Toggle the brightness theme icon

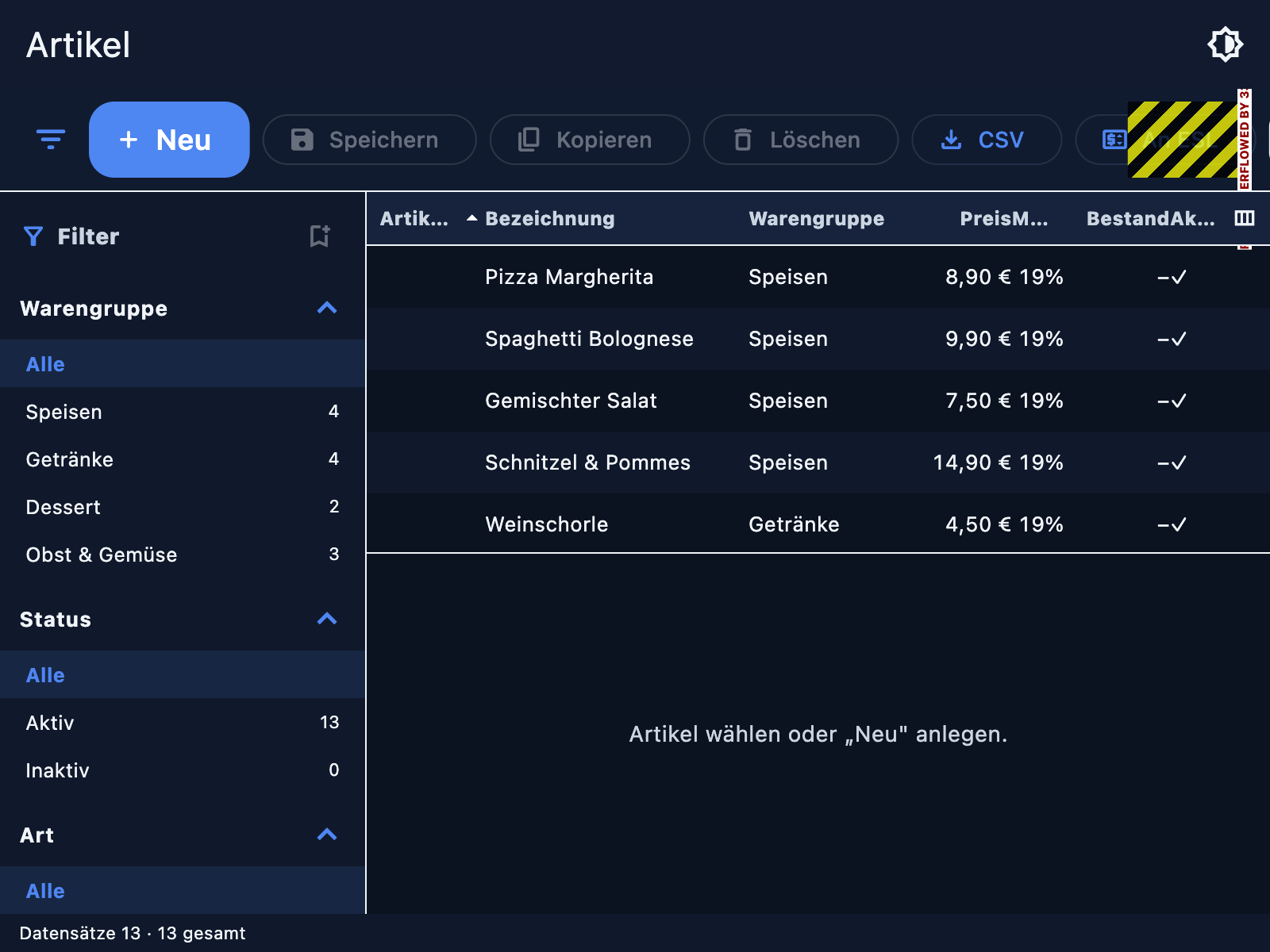point(1225,44)
